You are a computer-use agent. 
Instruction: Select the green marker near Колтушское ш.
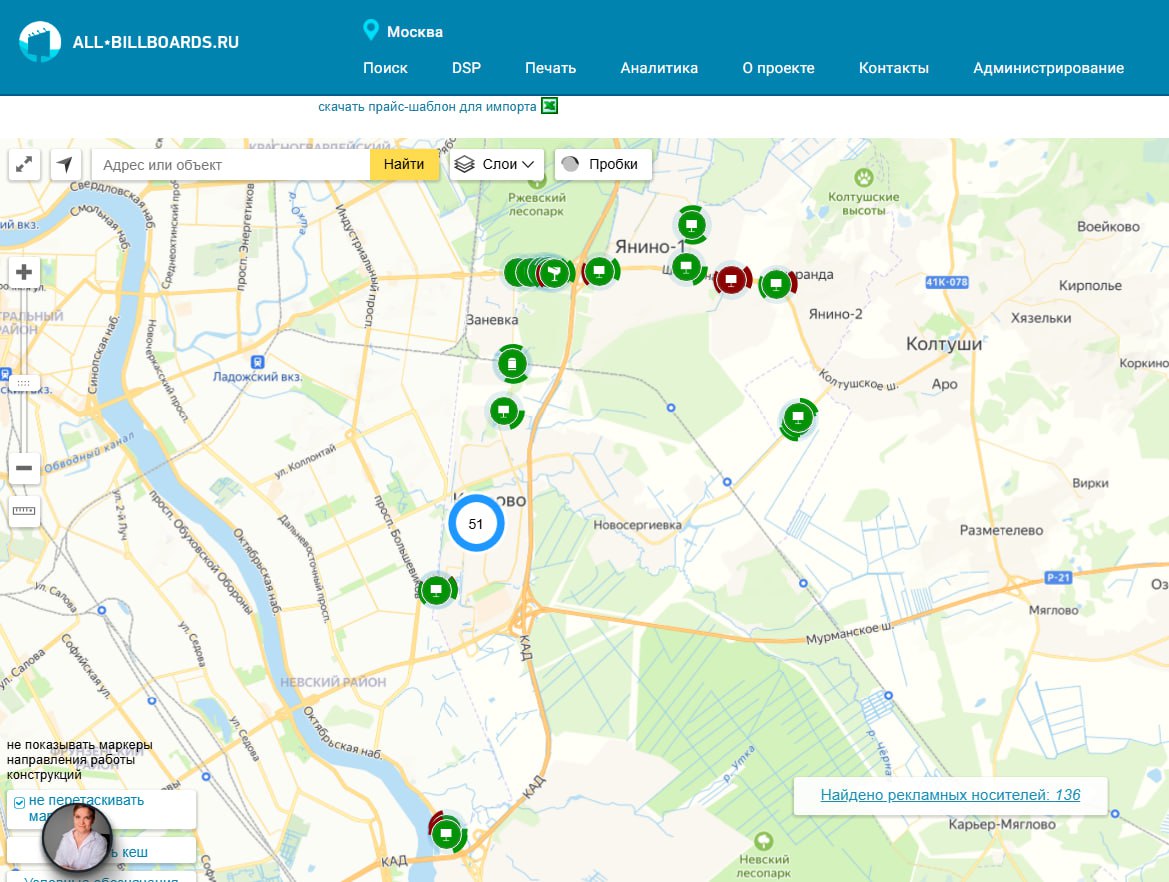(798, 418)
